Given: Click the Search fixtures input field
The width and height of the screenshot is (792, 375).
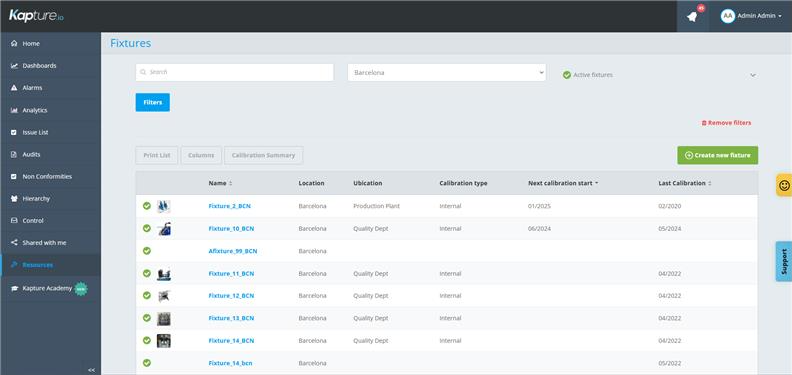Looking at the screenshot, I should pos(234,72).
